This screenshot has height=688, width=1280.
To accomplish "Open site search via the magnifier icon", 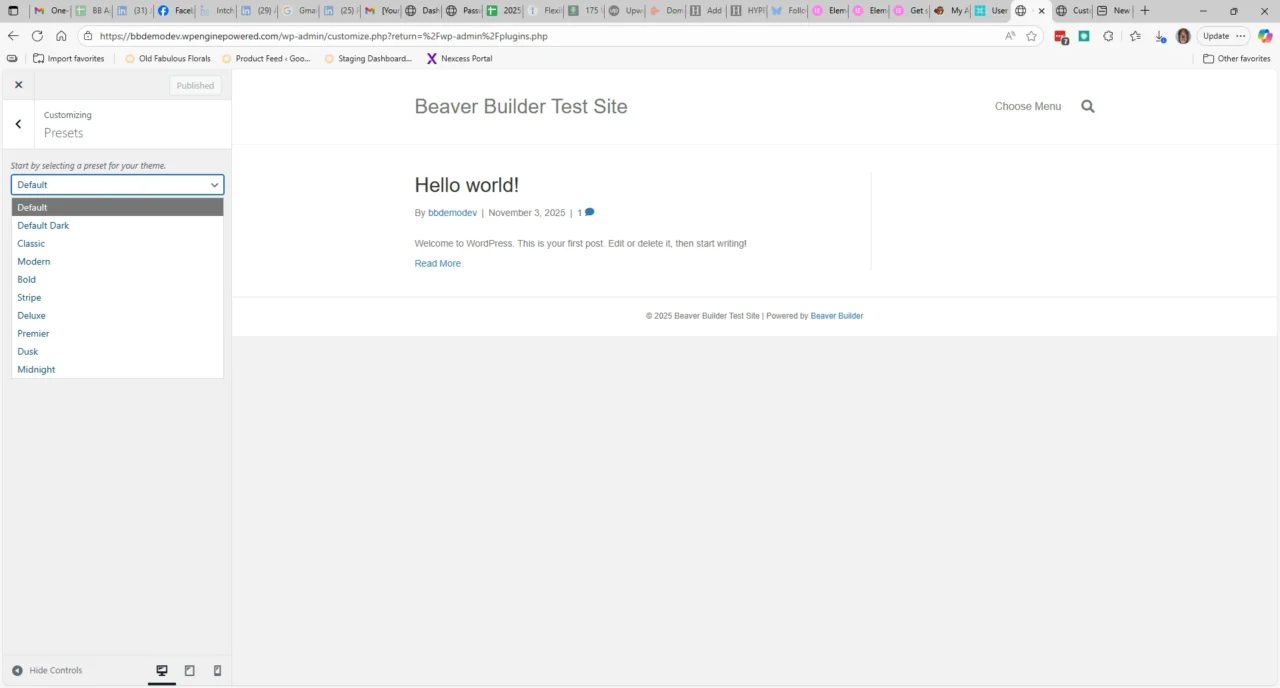I will point(1088,106).
